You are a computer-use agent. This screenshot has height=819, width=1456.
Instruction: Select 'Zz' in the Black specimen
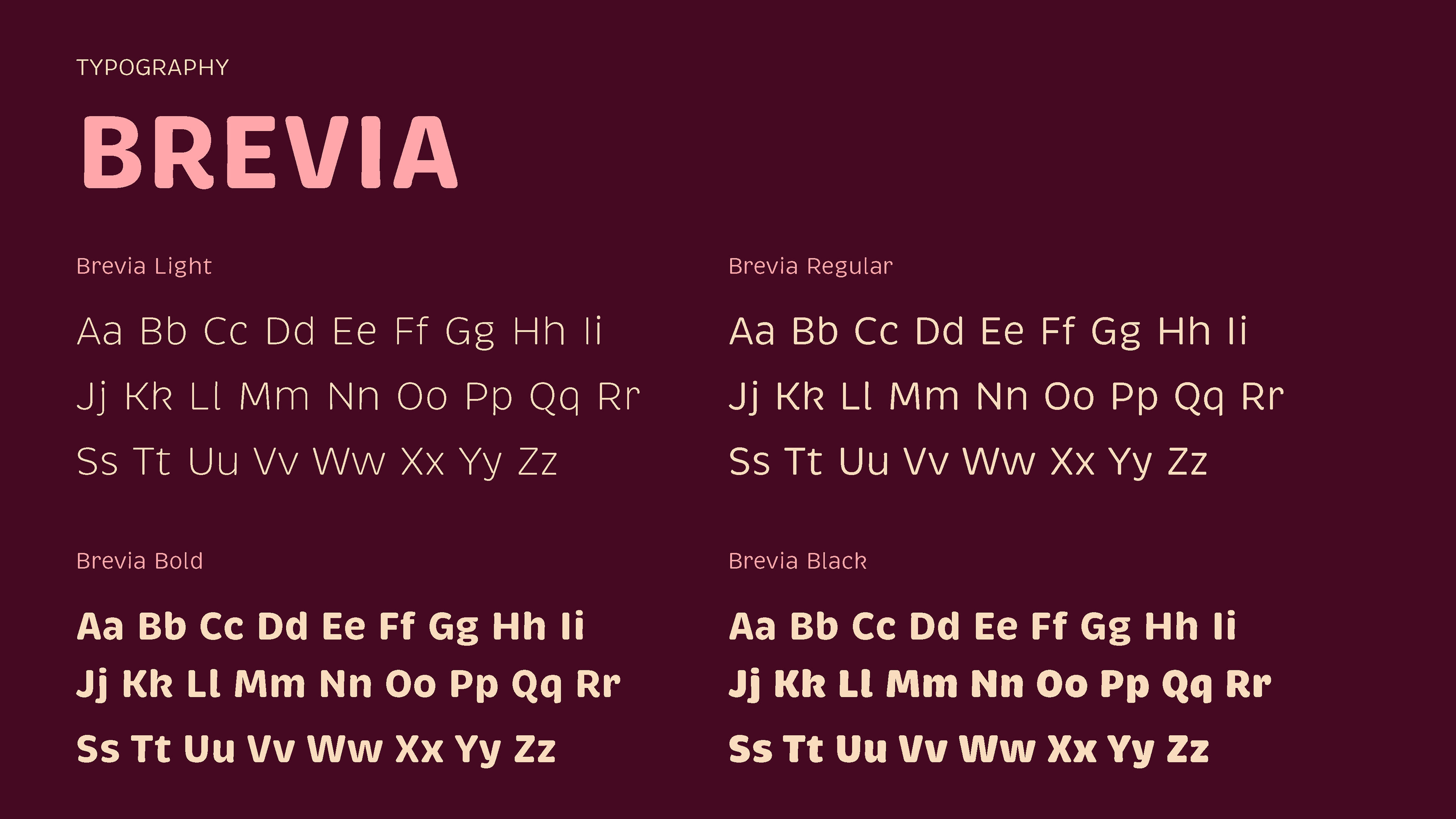tap(1188, 749)
